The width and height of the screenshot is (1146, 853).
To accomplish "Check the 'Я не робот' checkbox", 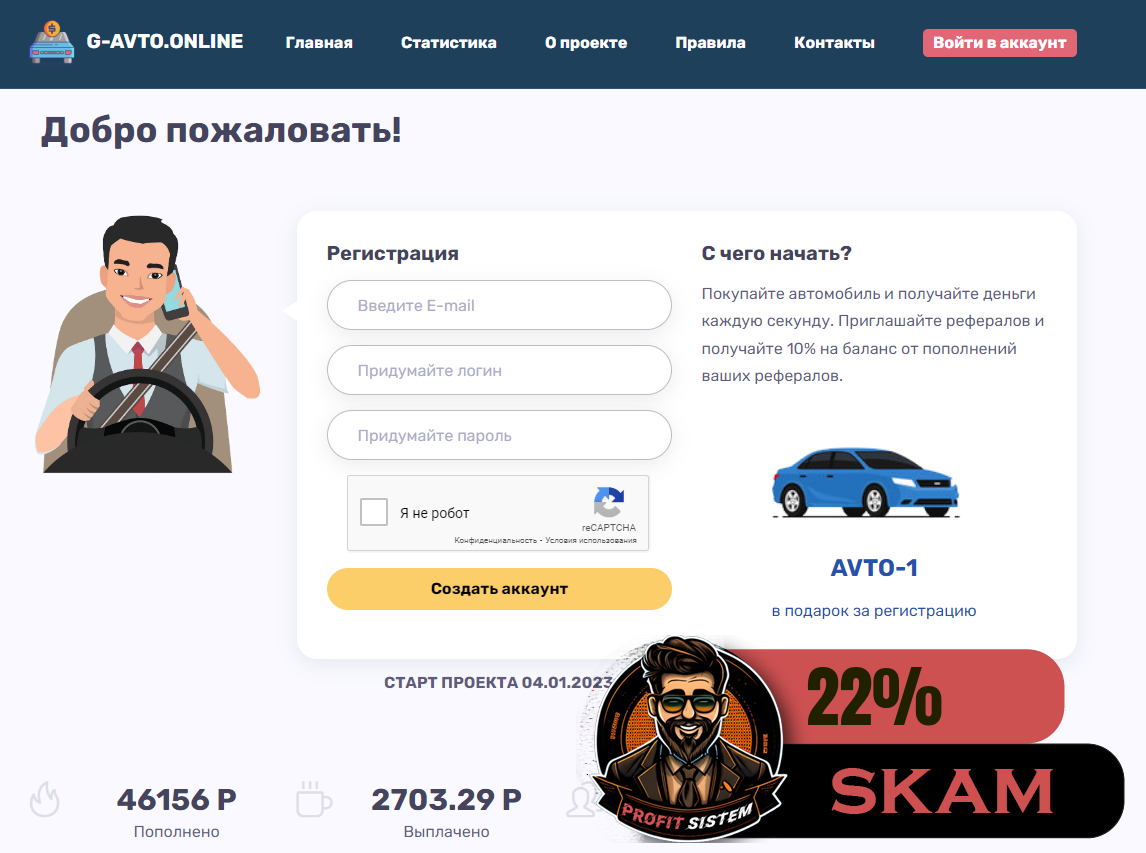I will (373, 512).
